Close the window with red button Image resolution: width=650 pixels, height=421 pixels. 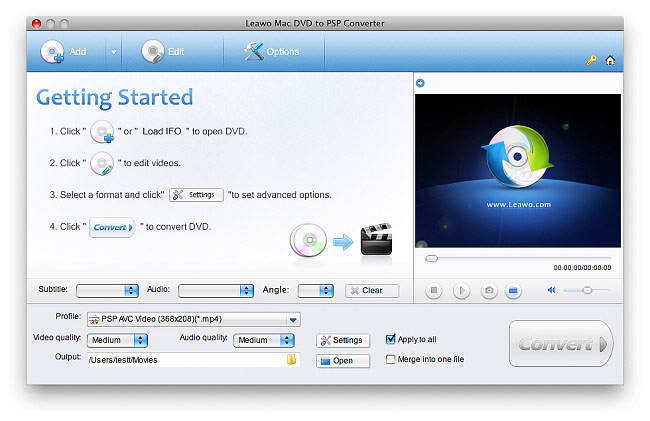click(36, 24)
